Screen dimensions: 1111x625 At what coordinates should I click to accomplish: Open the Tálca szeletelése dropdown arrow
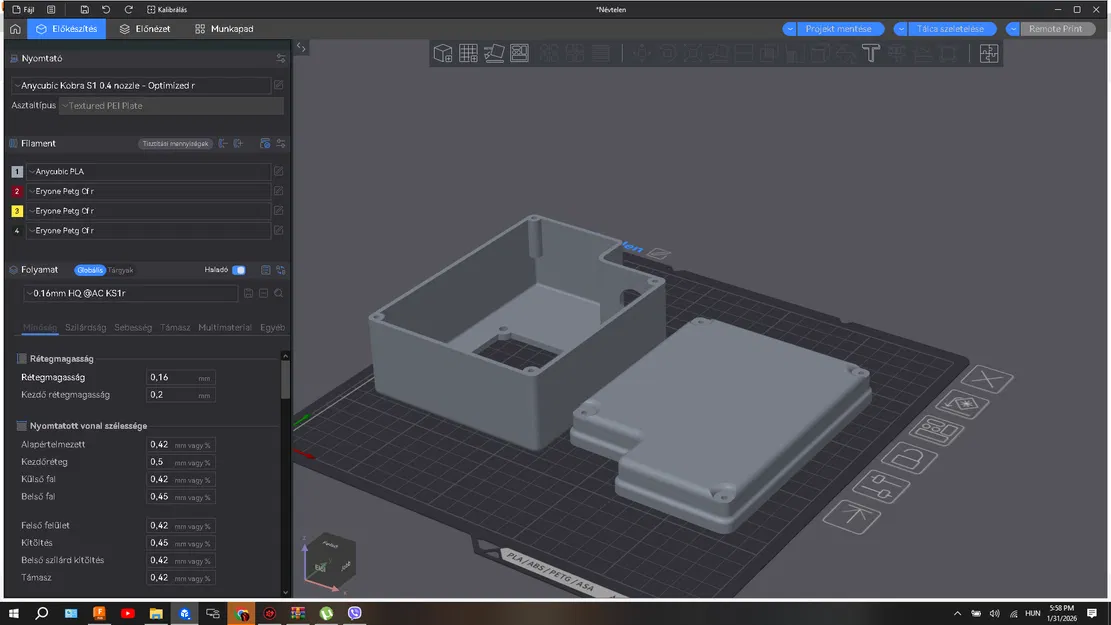pyautogui.click(x=901, y=29)
